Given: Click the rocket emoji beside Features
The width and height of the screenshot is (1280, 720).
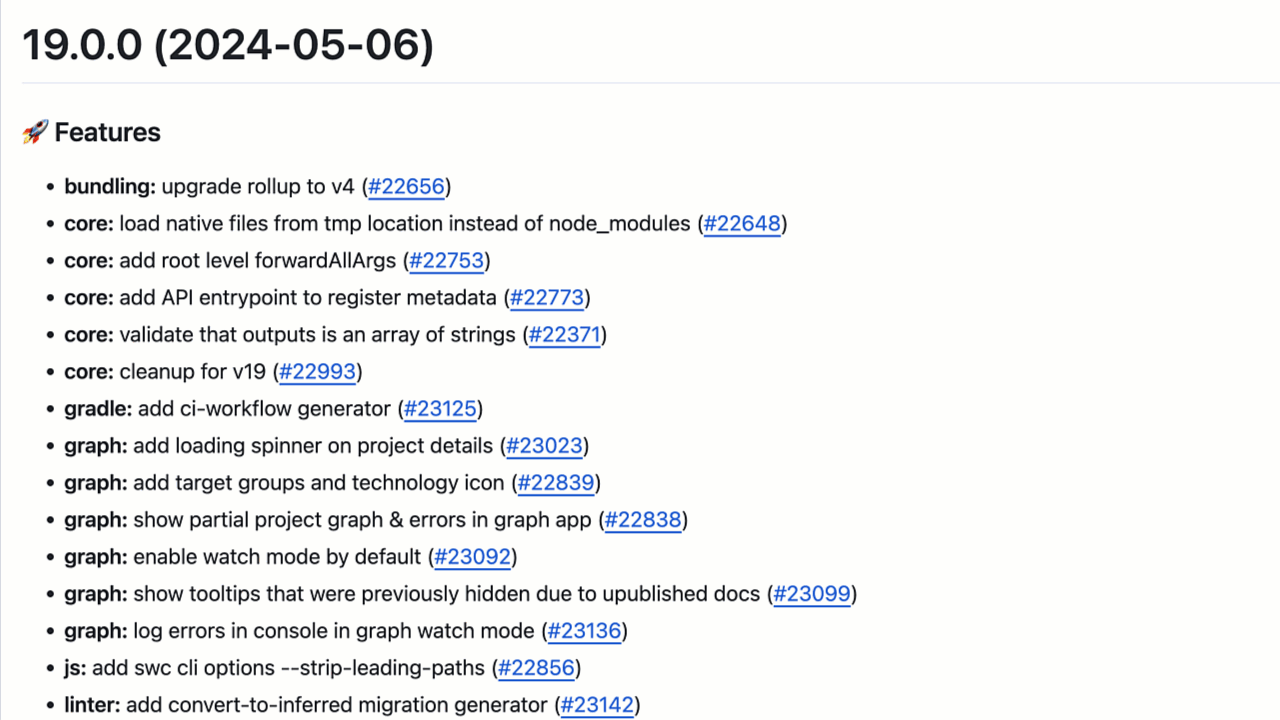Looking at the screenshot, I should 35,132.
